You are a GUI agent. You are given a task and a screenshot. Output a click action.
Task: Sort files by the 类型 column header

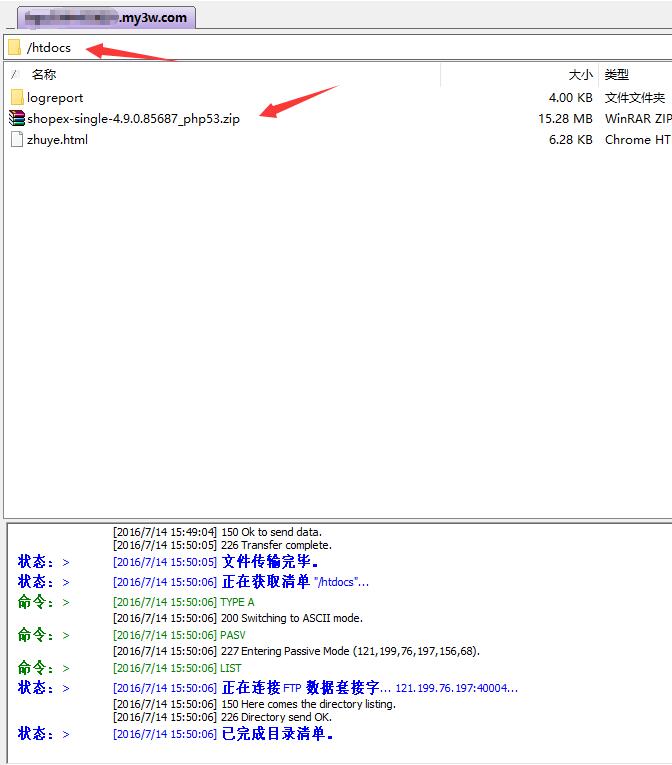[617, 75]
